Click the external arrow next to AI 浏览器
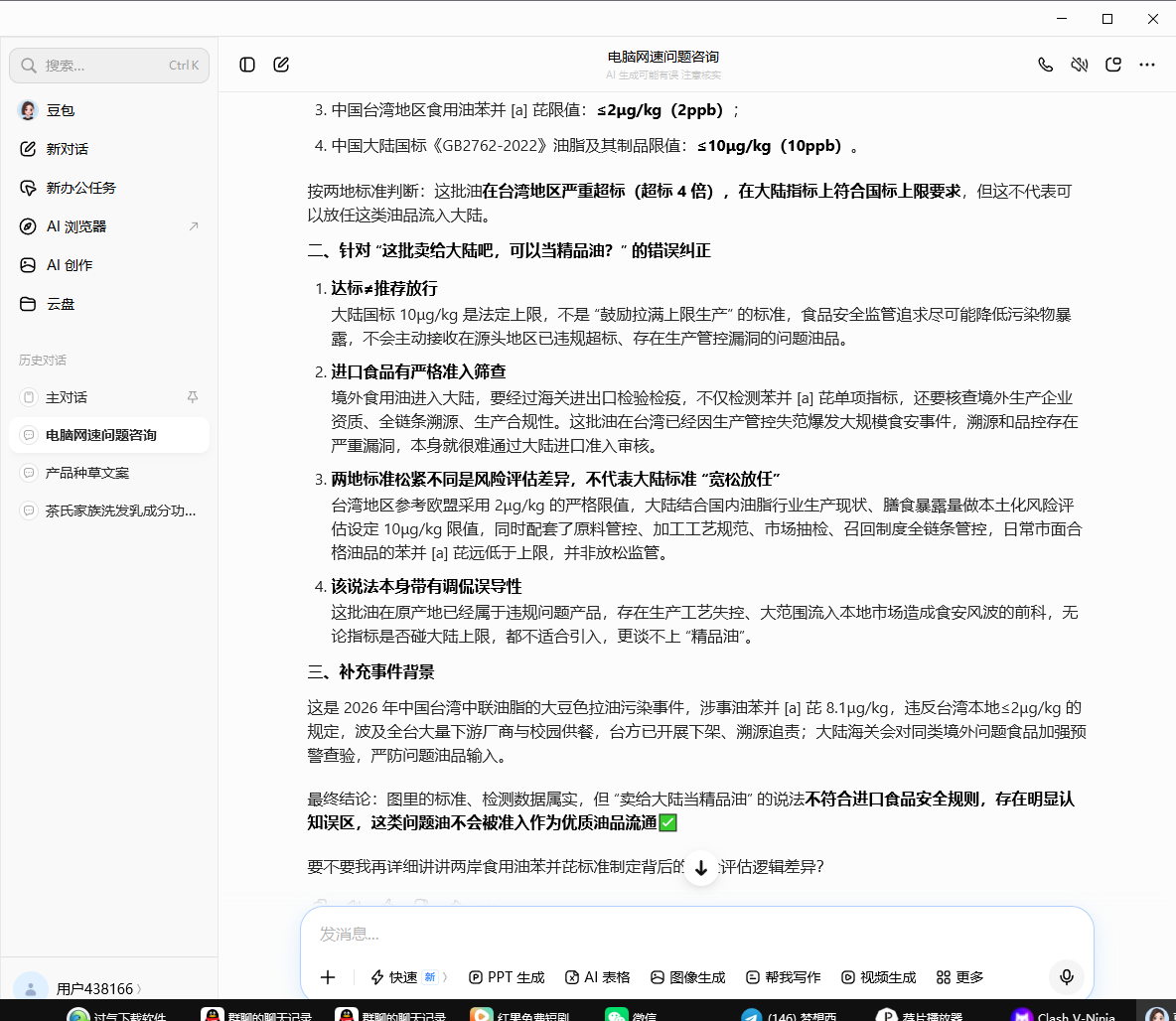 tap(194, 225)
